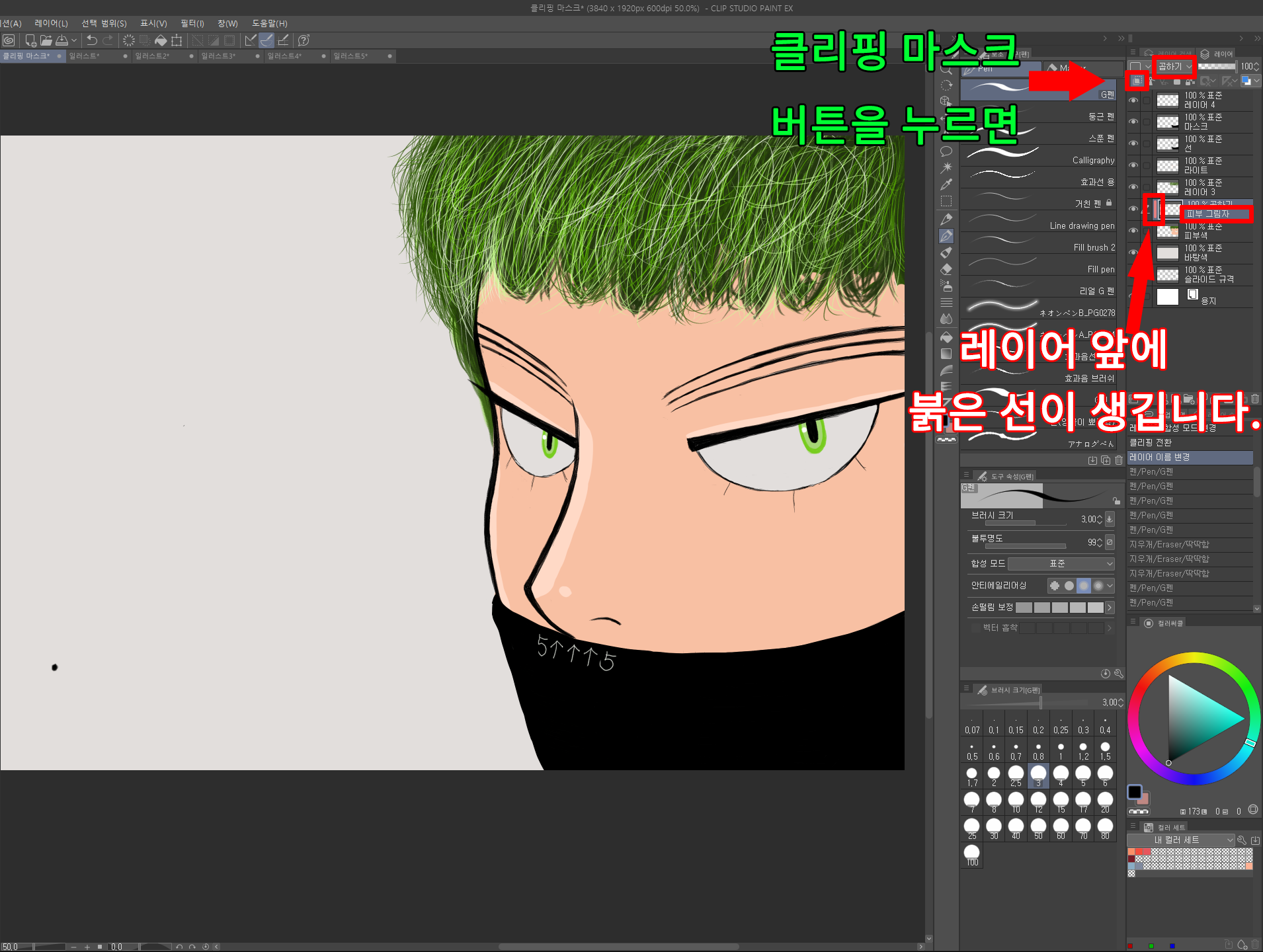Click the delete layer trash icon
Screen dimensions: 1263x952
(x=1255, y=399)
